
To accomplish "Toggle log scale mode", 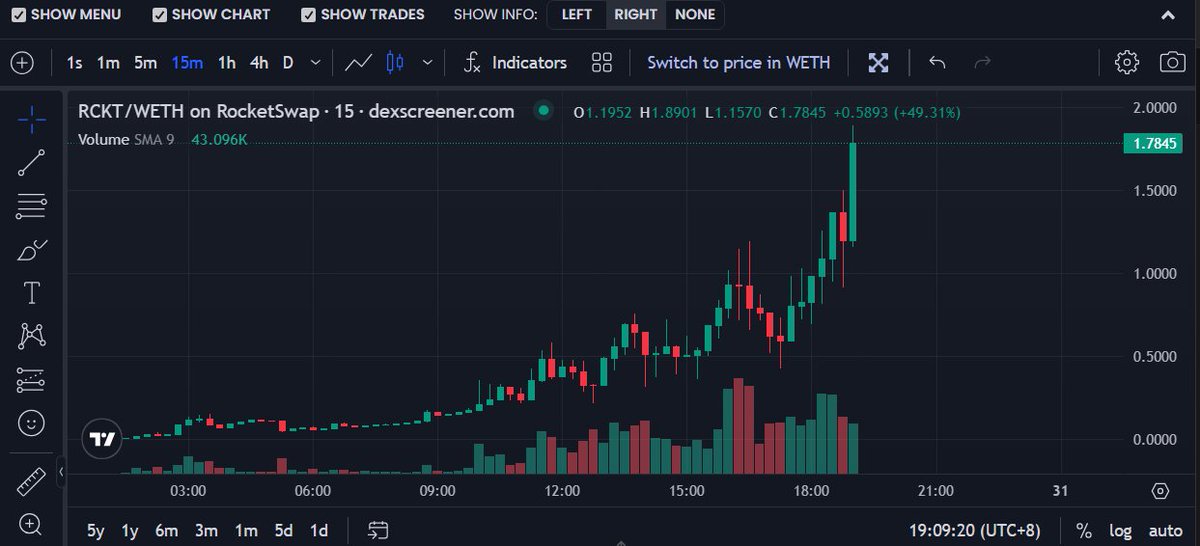I will point(1121,531).
